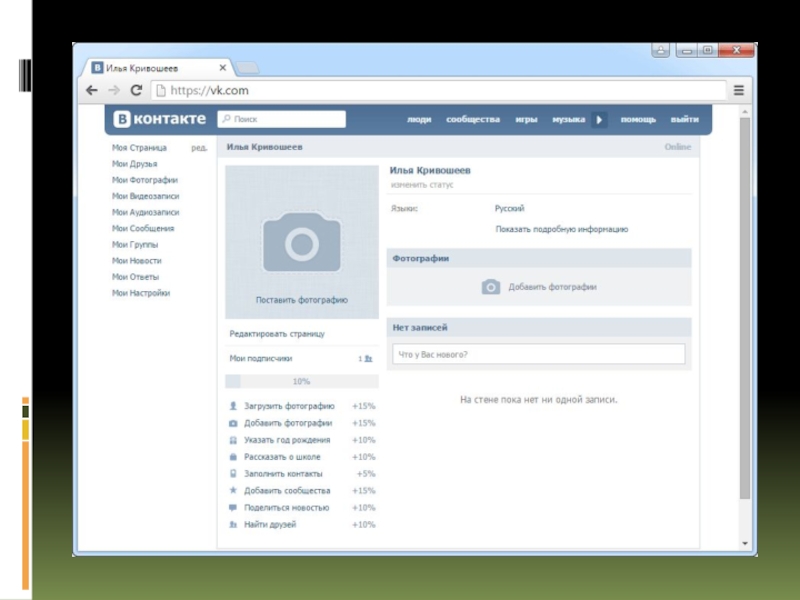Reload the vk.com page

coord(136,90)
